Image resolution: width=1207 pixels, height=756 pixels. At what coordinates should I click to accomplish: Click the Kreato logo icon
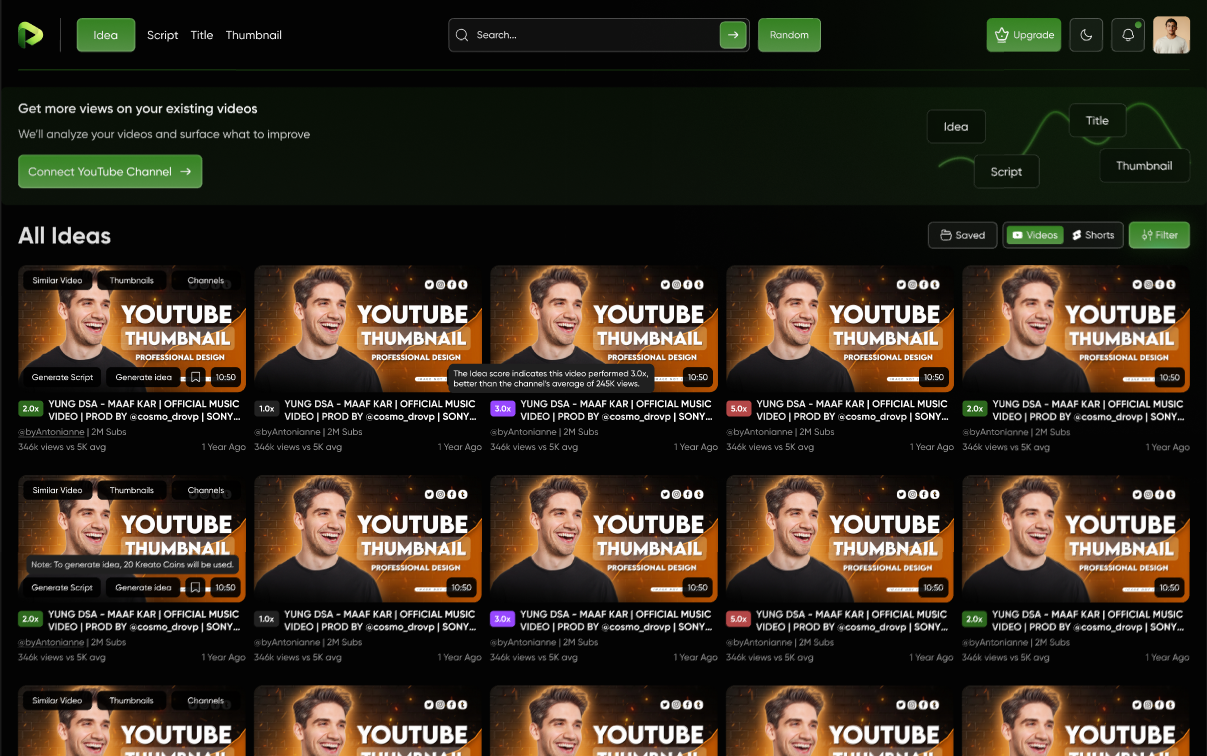30,35
